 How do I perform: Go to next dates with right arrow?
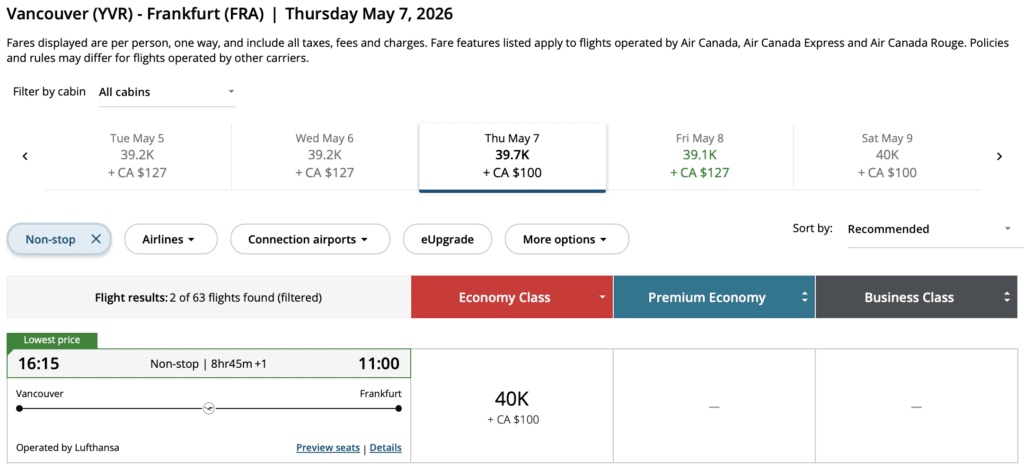pyautogui.click(x=998, y=156)
